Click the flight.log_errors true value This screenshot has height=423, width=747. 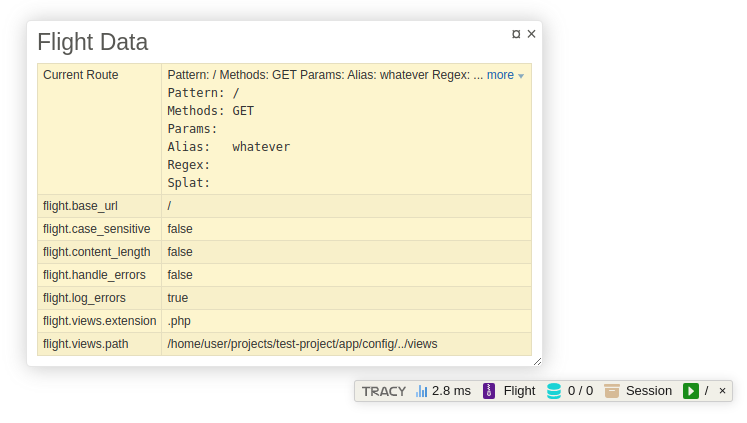tap(178, 298)
